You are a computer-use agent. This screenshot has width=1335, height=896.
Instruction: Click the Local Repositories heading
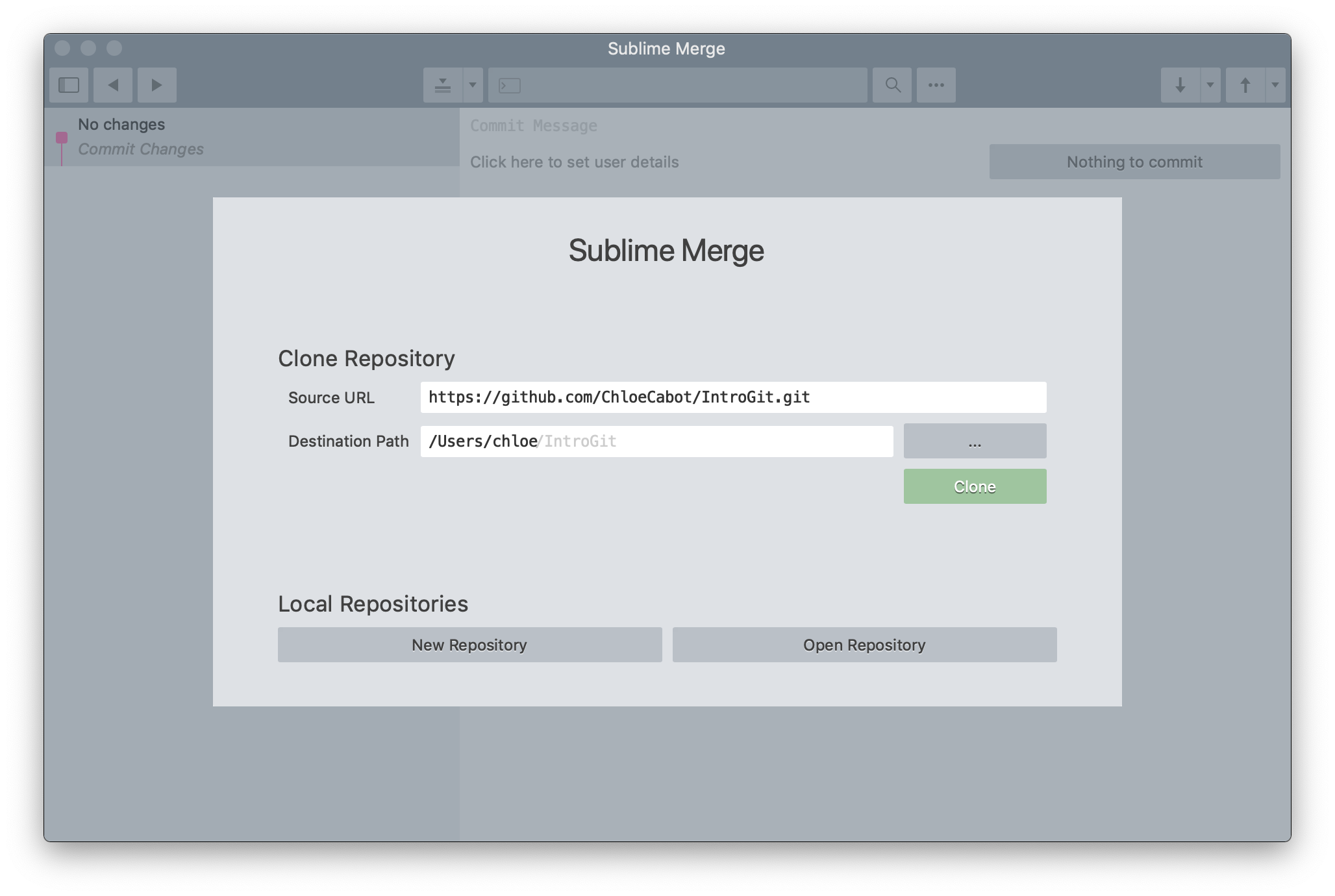click(x=373, y=604)
